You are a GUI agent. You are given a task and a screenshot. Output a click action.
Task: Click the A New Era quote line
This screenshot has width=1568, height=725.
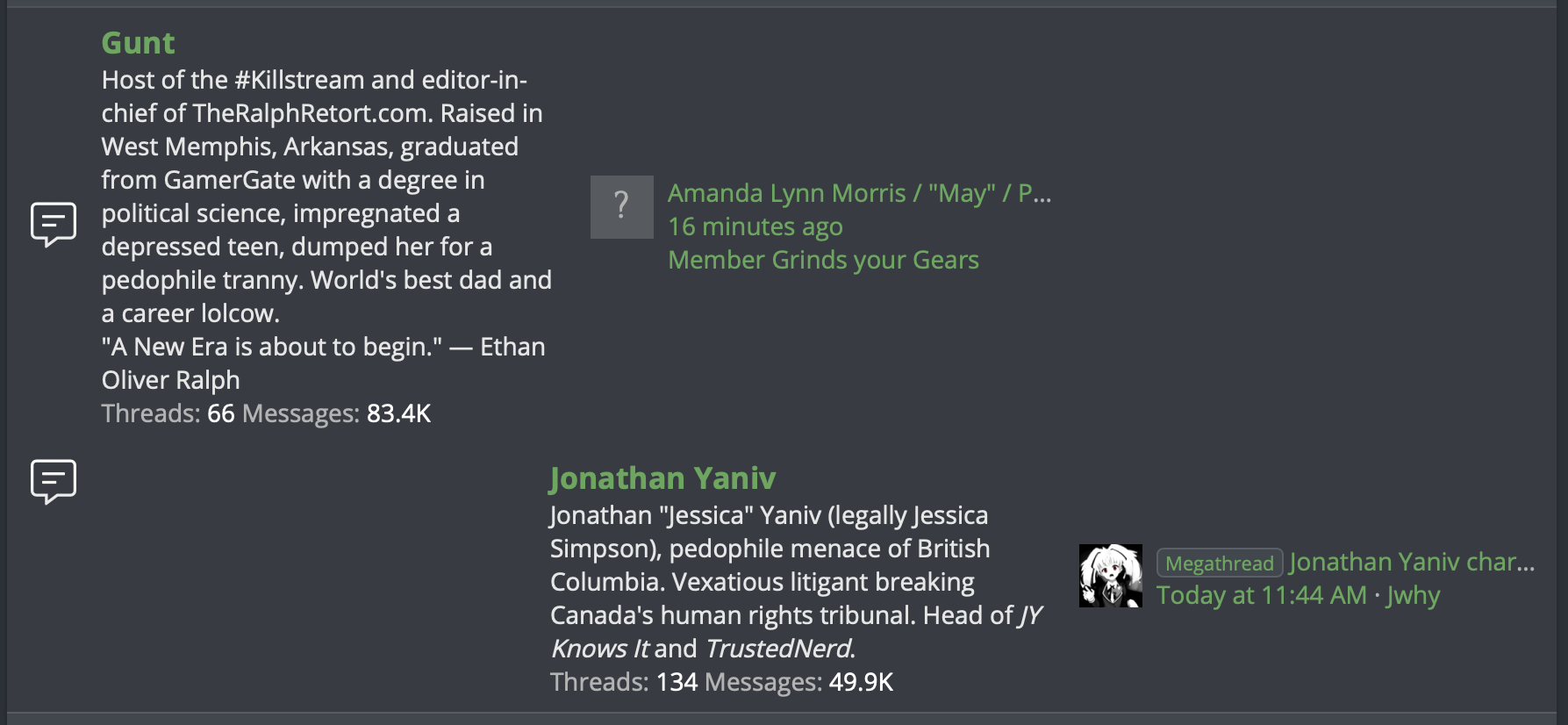click(324, 363)
